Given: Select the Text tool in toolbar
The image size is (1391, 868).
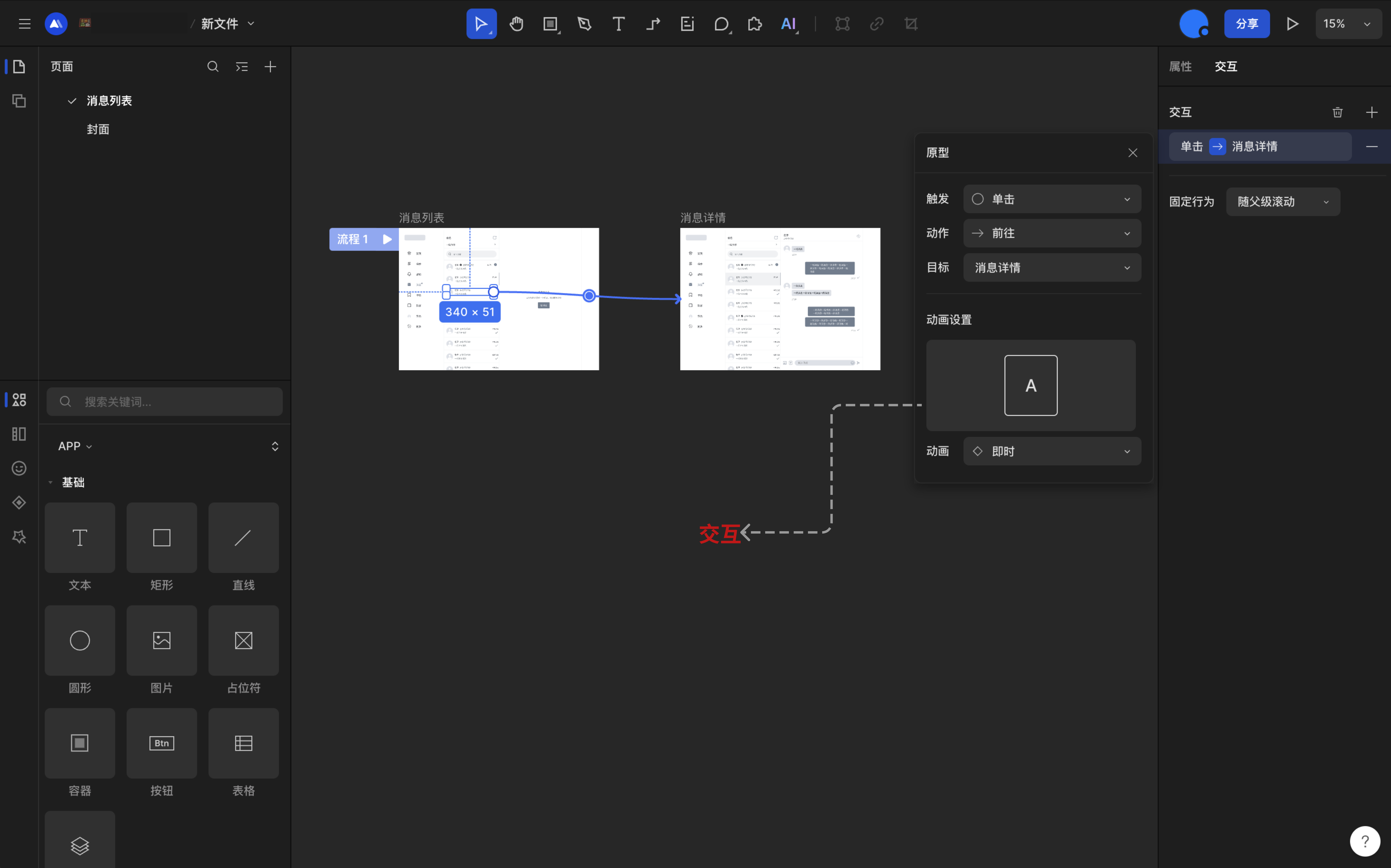Looking at the screenshot, I should 618,24.
